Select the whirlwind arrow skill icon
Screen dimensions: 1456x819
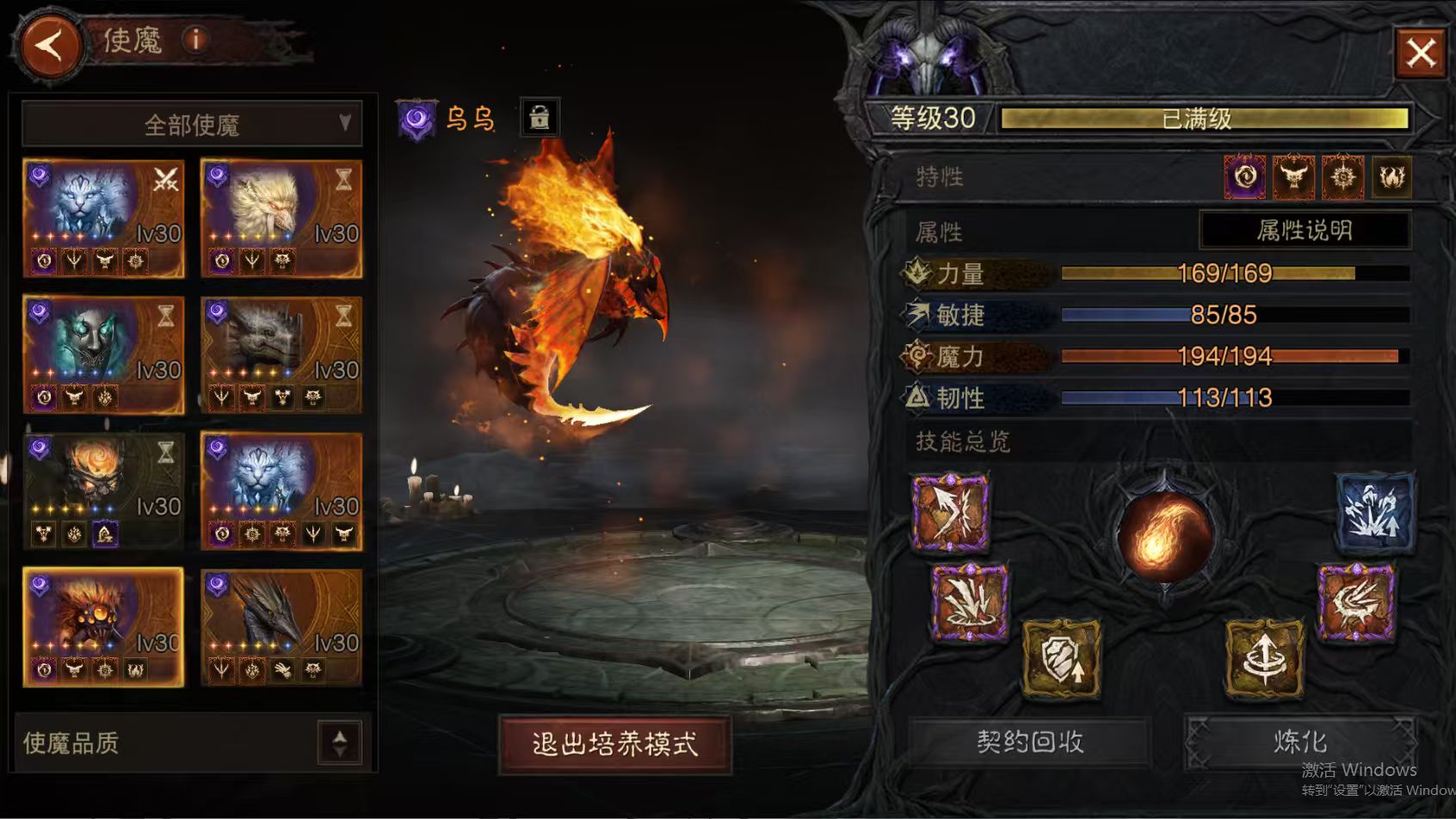1264,659
